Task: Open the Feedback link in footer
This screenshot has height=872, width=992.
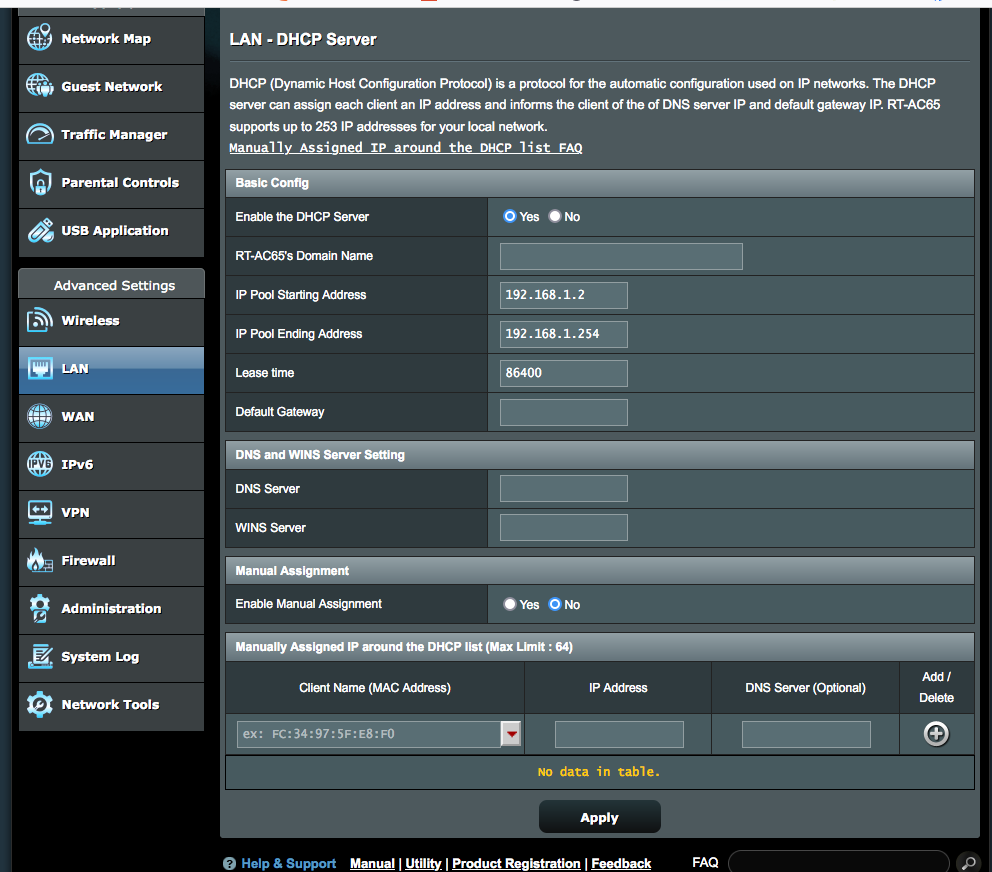Action: [621, 863]
